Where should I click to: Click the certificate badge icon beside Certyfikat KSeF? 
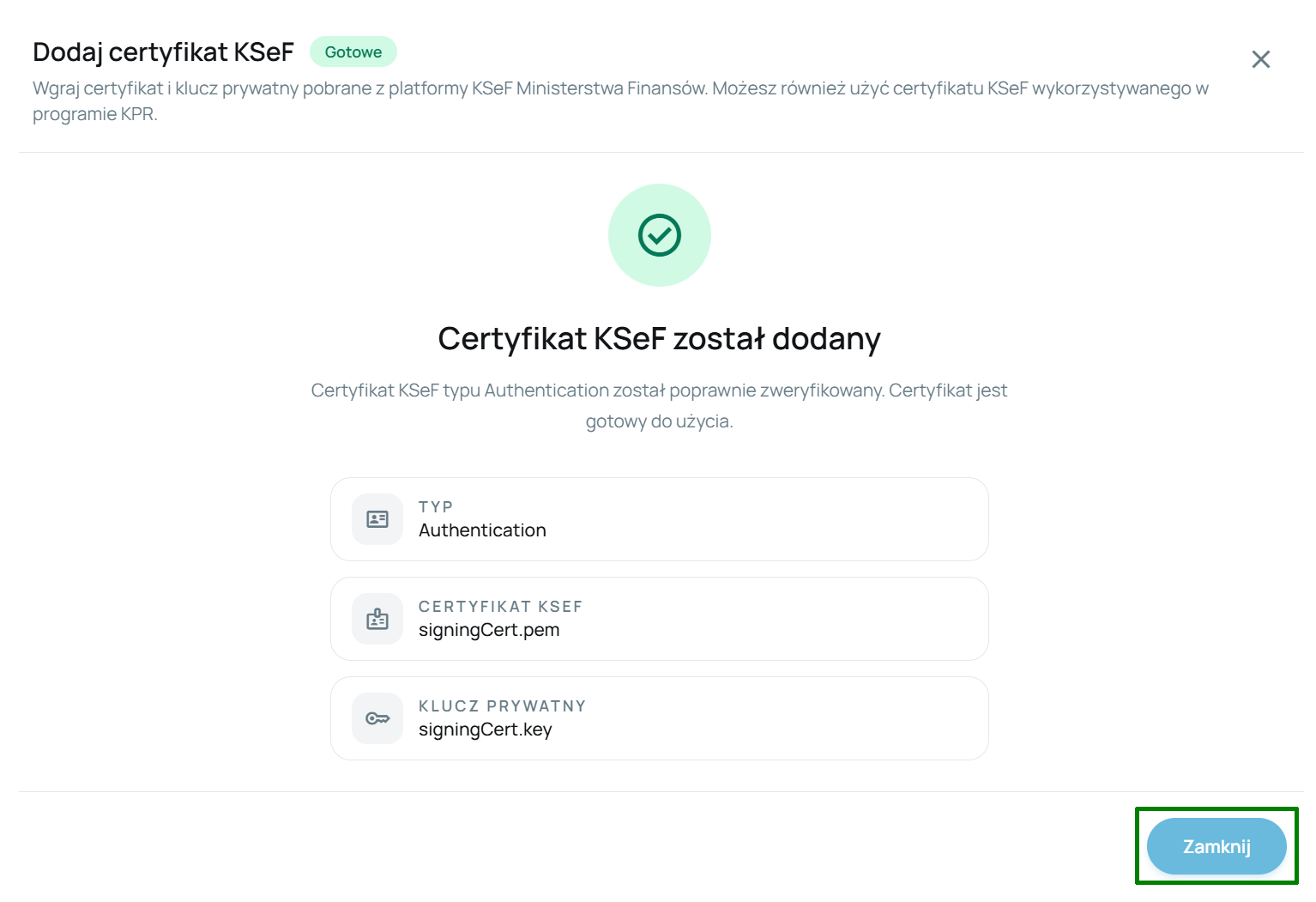377,619
